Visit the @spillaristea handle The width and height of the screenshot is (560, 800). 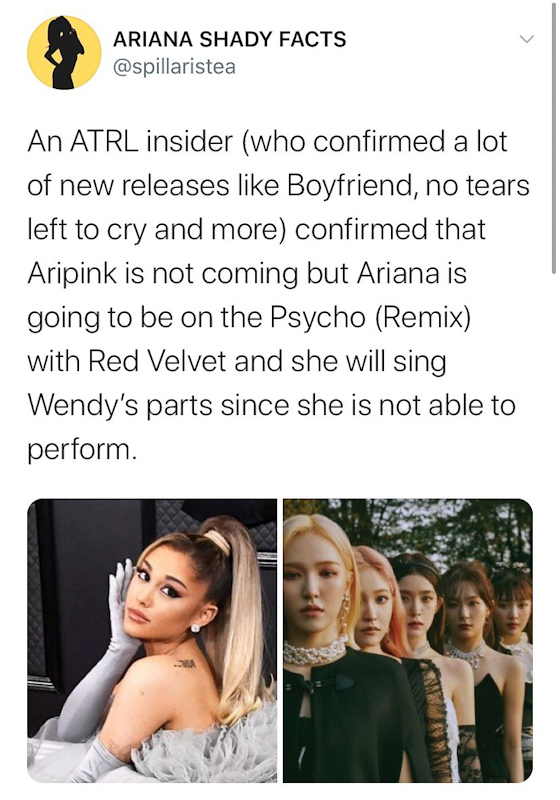(174, 67)
